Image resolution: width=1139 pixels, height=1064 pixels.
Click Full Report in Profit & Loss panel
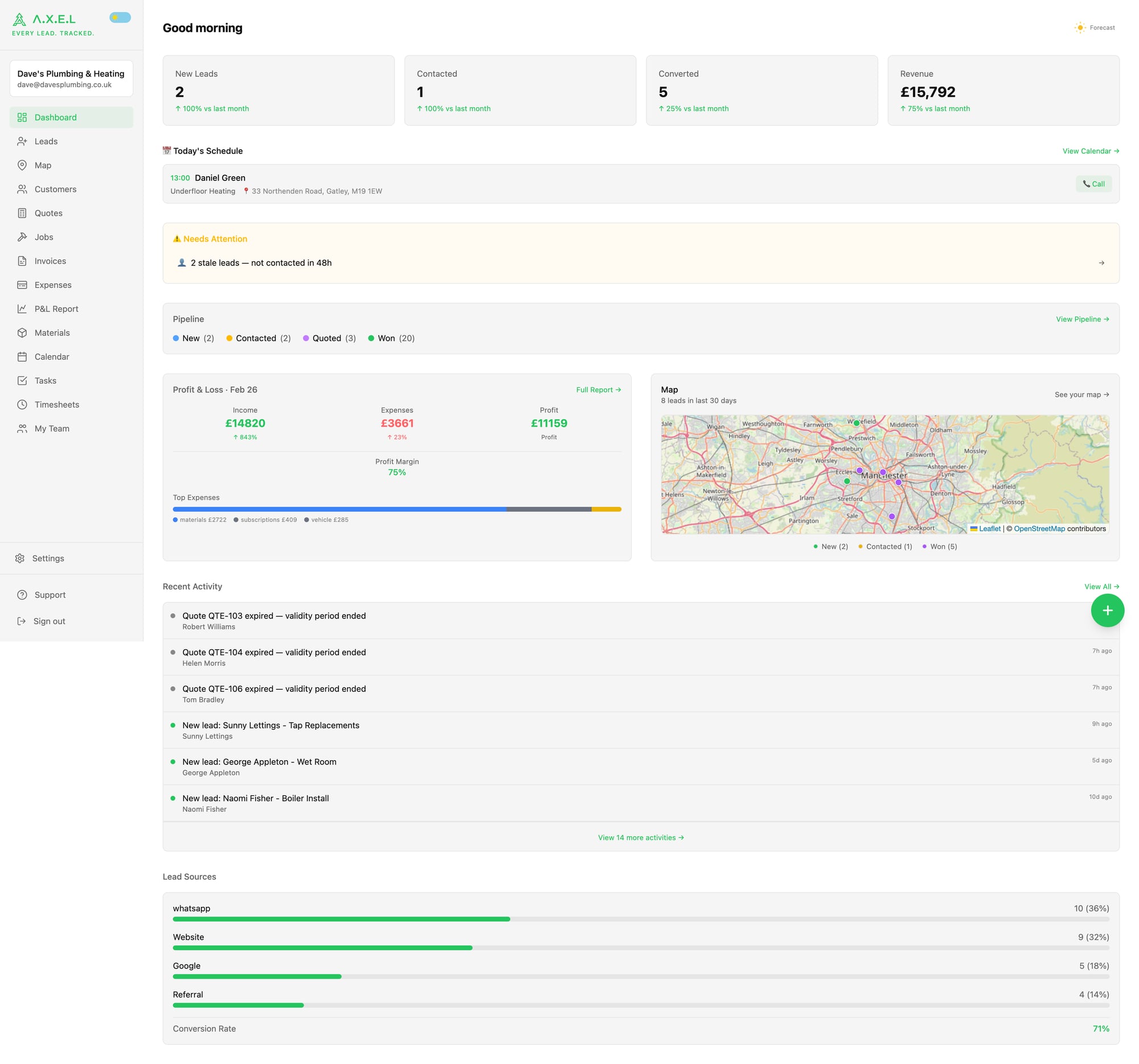coord(598,389)
